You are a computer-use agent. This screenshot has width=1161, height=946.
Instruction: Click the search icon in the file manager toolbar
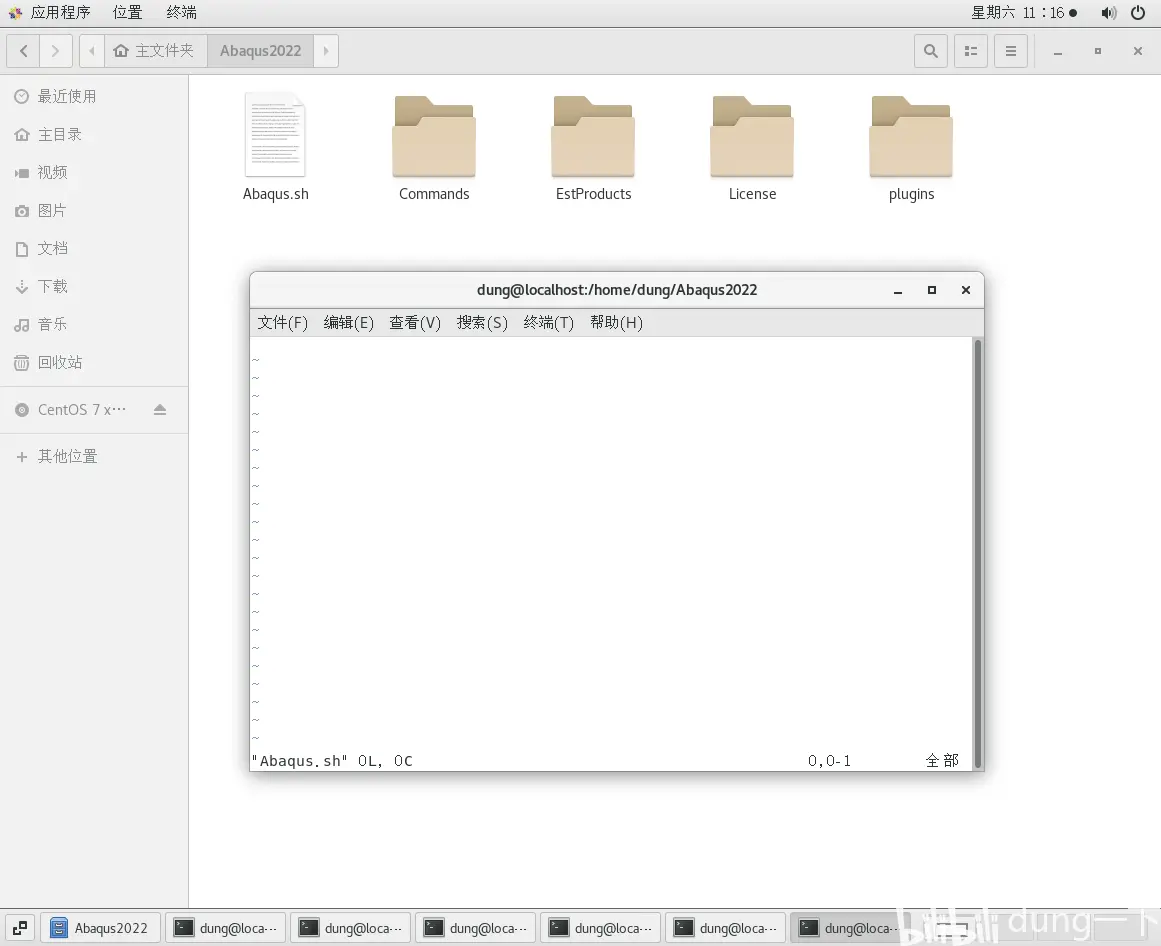point(930,50)
